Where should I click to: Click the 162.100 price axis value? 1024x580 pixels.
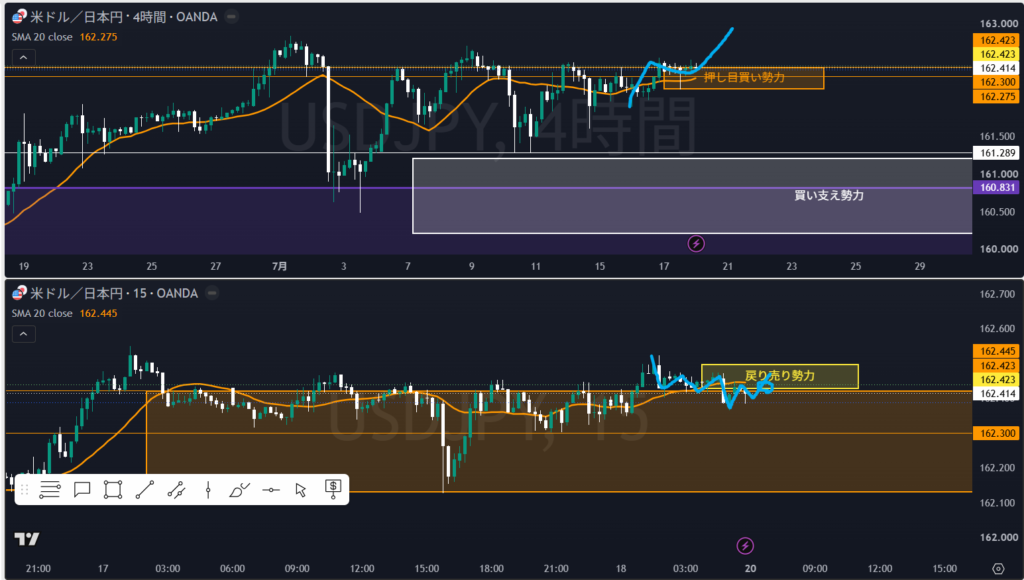997,503
